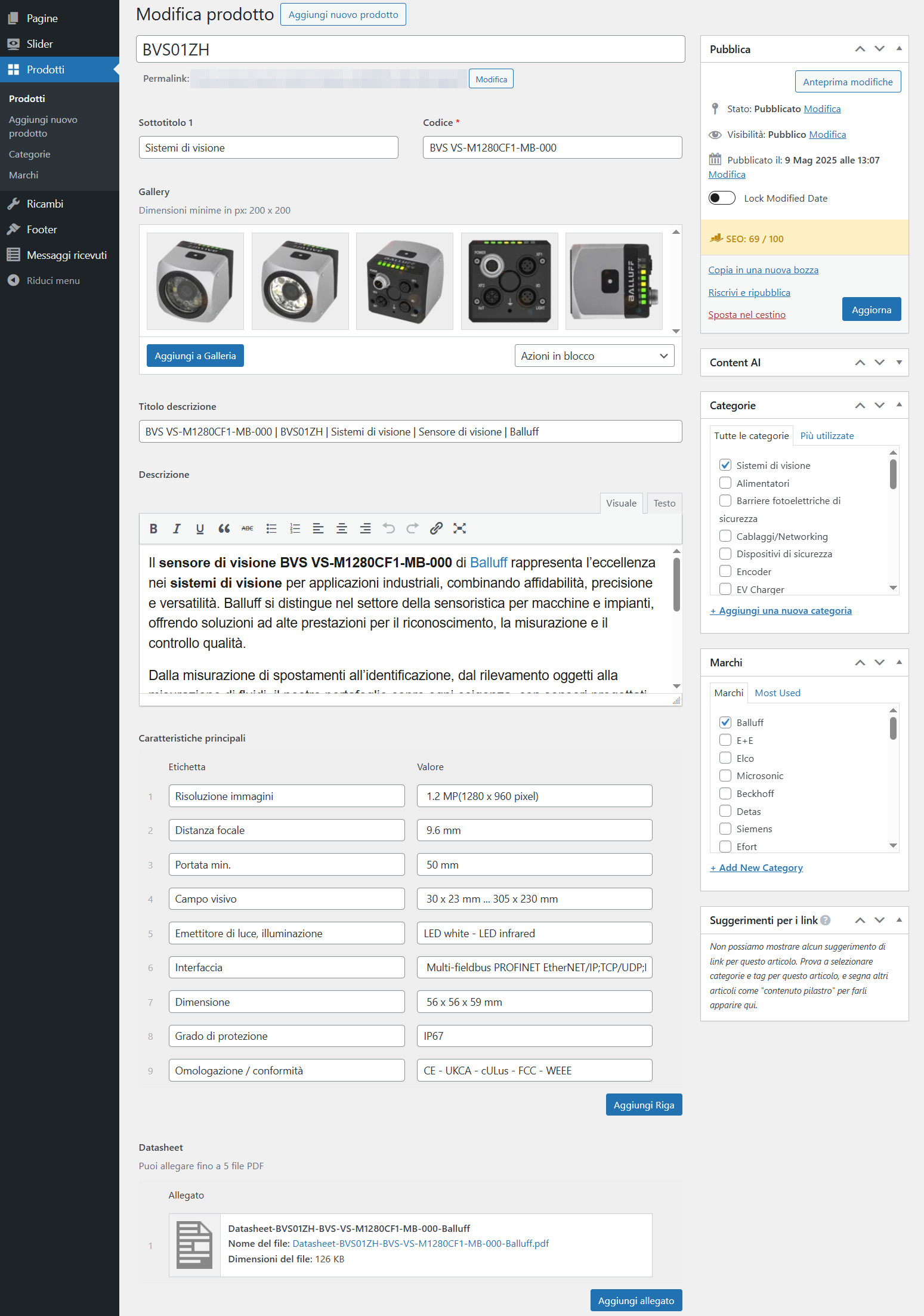Insert a blockquote in the description
The image size is (924, 1316).
pyautogui.click(x=224, y=529)
